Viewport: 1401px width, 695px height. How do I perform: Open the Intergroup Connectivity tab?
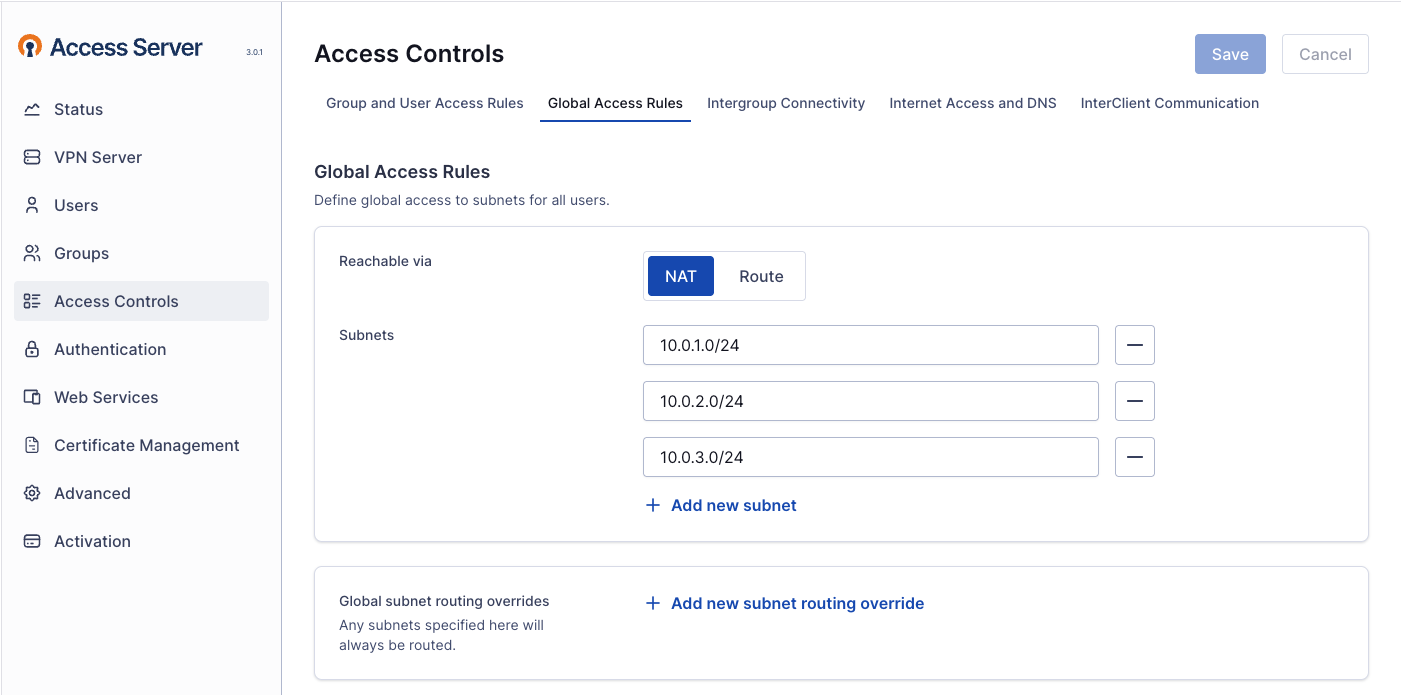(x=785, y=103)
